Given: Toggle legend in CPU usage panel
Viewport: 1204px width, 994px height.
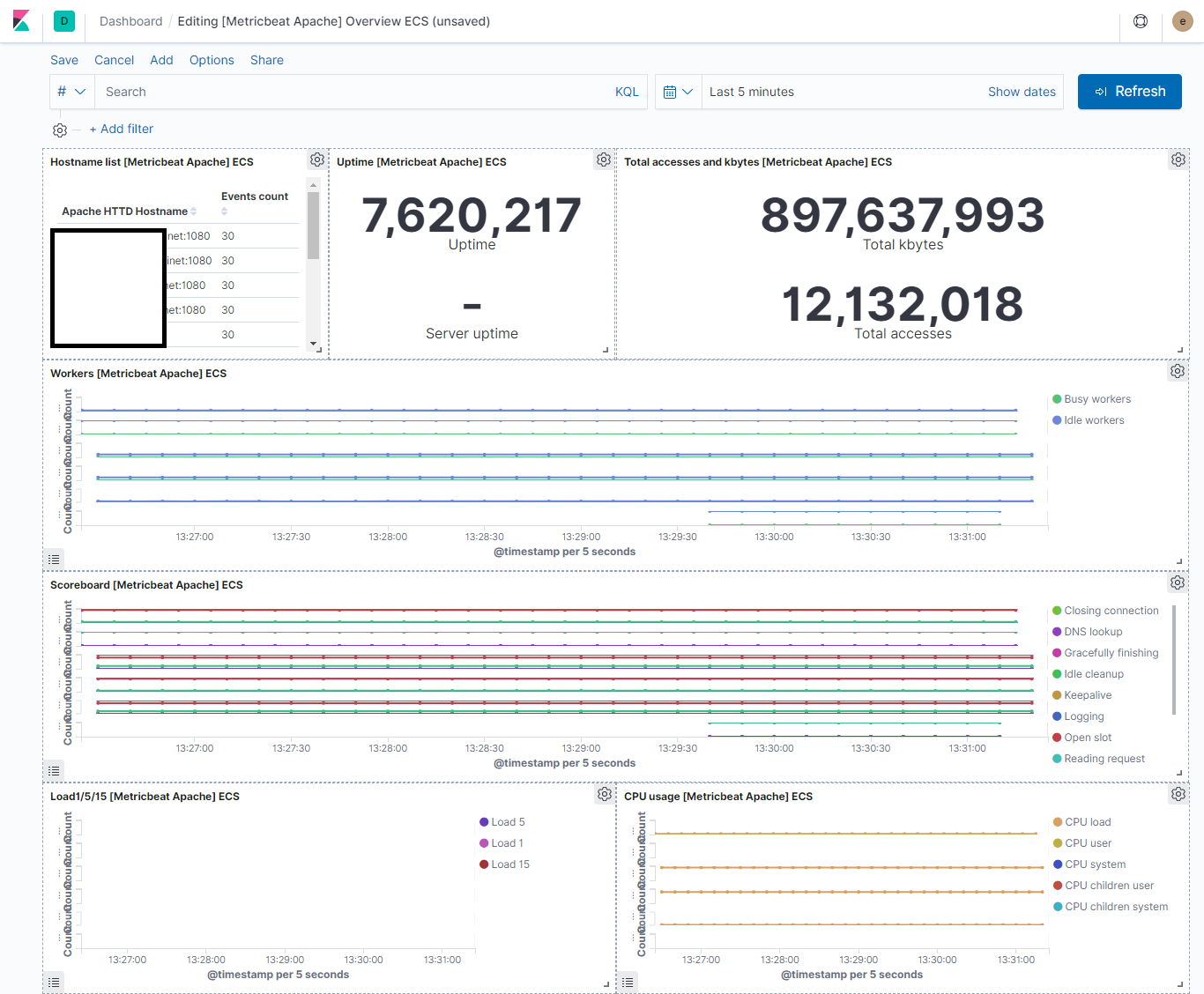Looking at the screenshot, I should click(628, 983).
